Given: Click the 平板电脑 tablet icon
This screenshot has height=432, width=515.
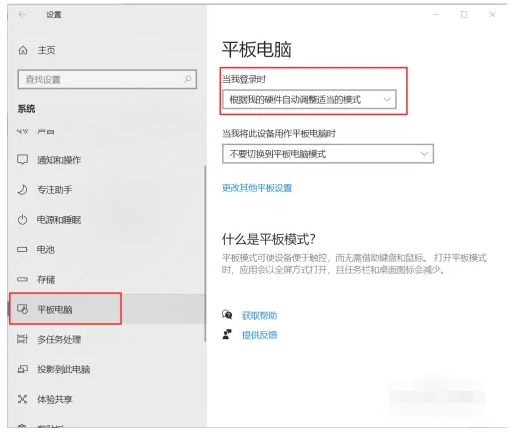Looking at the screenshot, I should (22, 309).
